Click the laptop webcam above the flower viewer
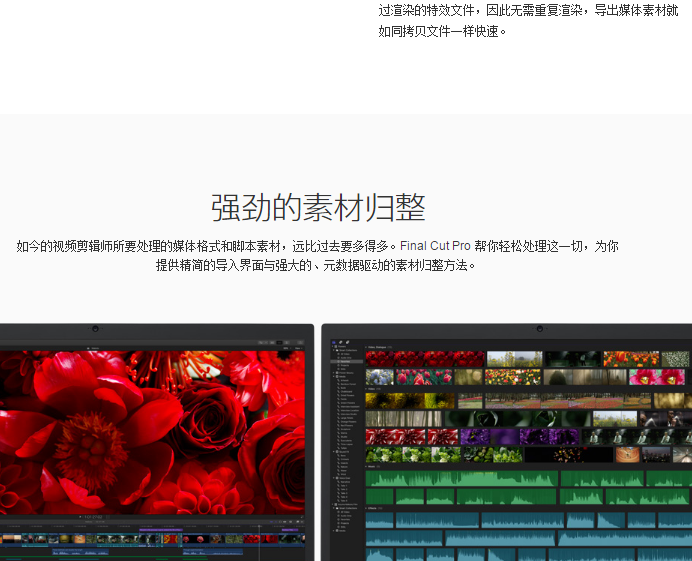Screen dimensions: 692x561 pyautogui.click(x=94, y=328)
